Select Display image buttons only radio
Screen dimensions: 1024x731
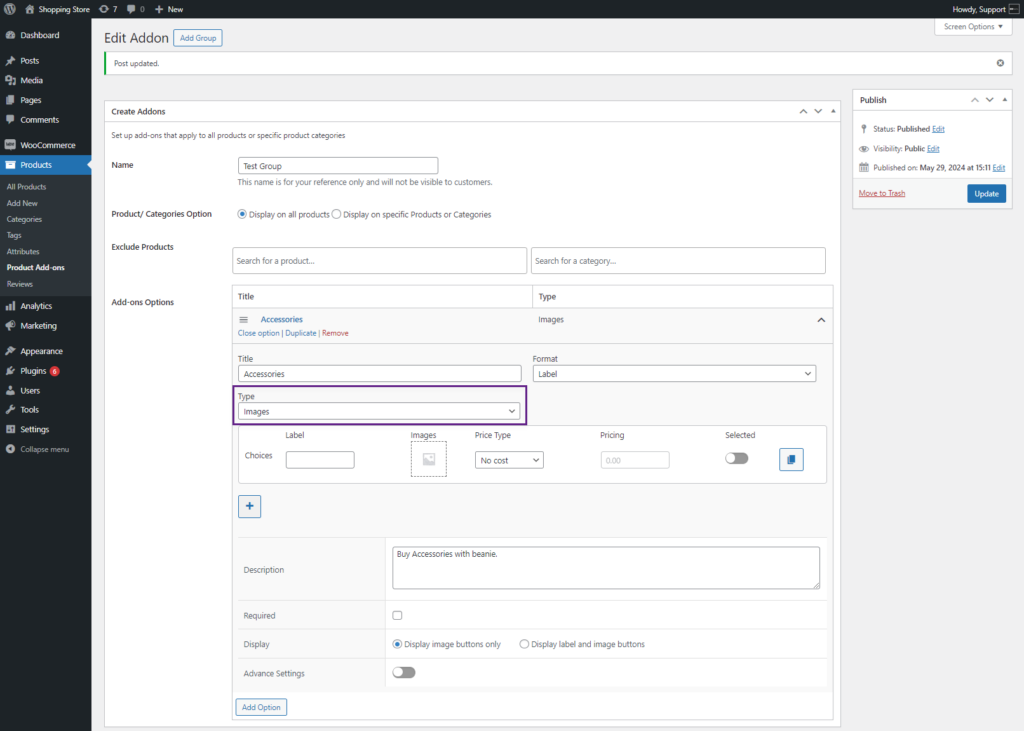[397, 644]
